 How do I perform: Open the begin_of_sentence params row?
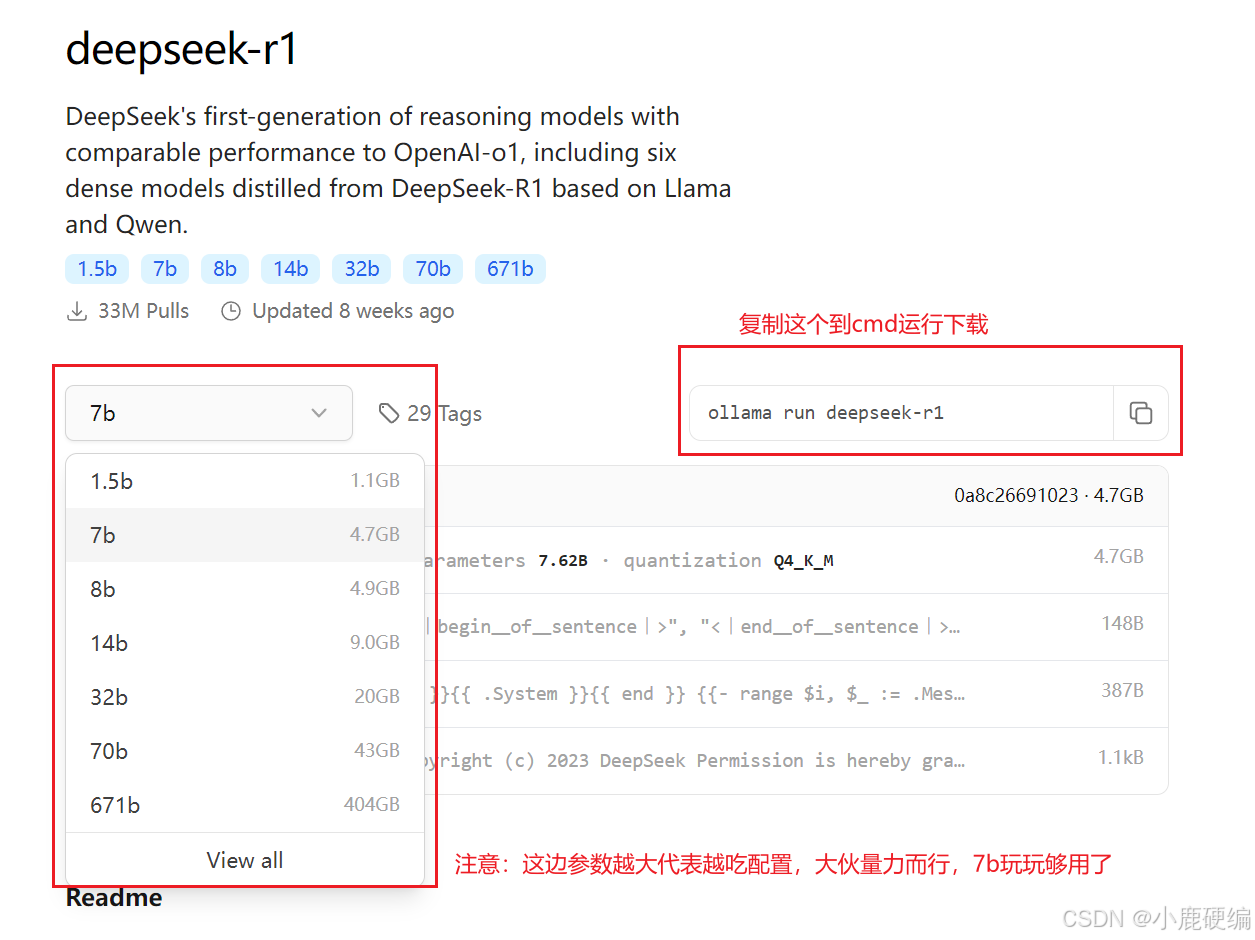click(x=796, y=627)
